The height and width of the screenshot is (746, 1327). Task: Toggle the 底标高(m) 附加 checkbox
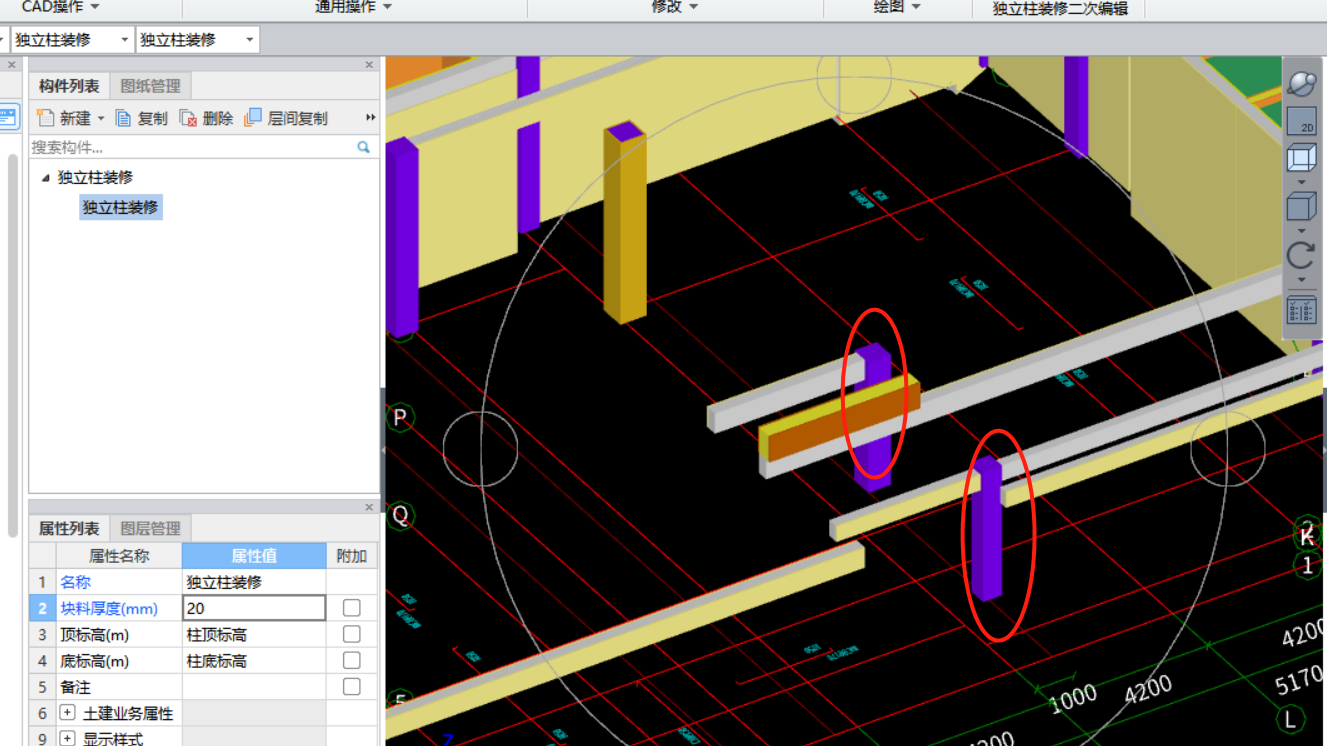point(351,660)
